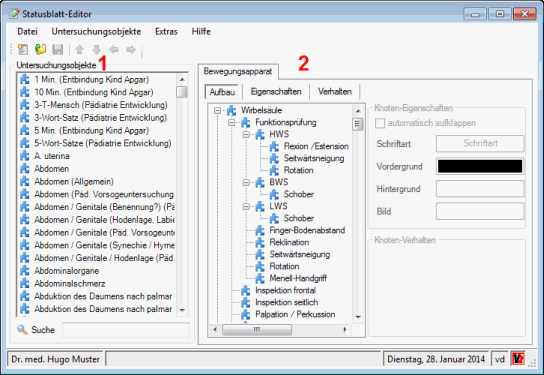The width and height of the screenshot is (544, 375).
Task: Click puzzle icon of 3-T-Mensch entry
Action: (25, 105)
